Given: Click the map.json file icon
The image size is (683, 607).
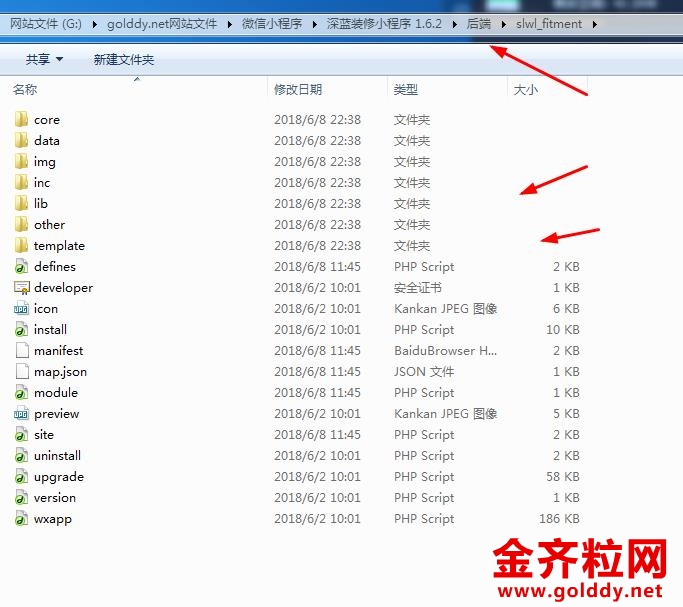Looking at the screenshot, I should click(21, 371).
